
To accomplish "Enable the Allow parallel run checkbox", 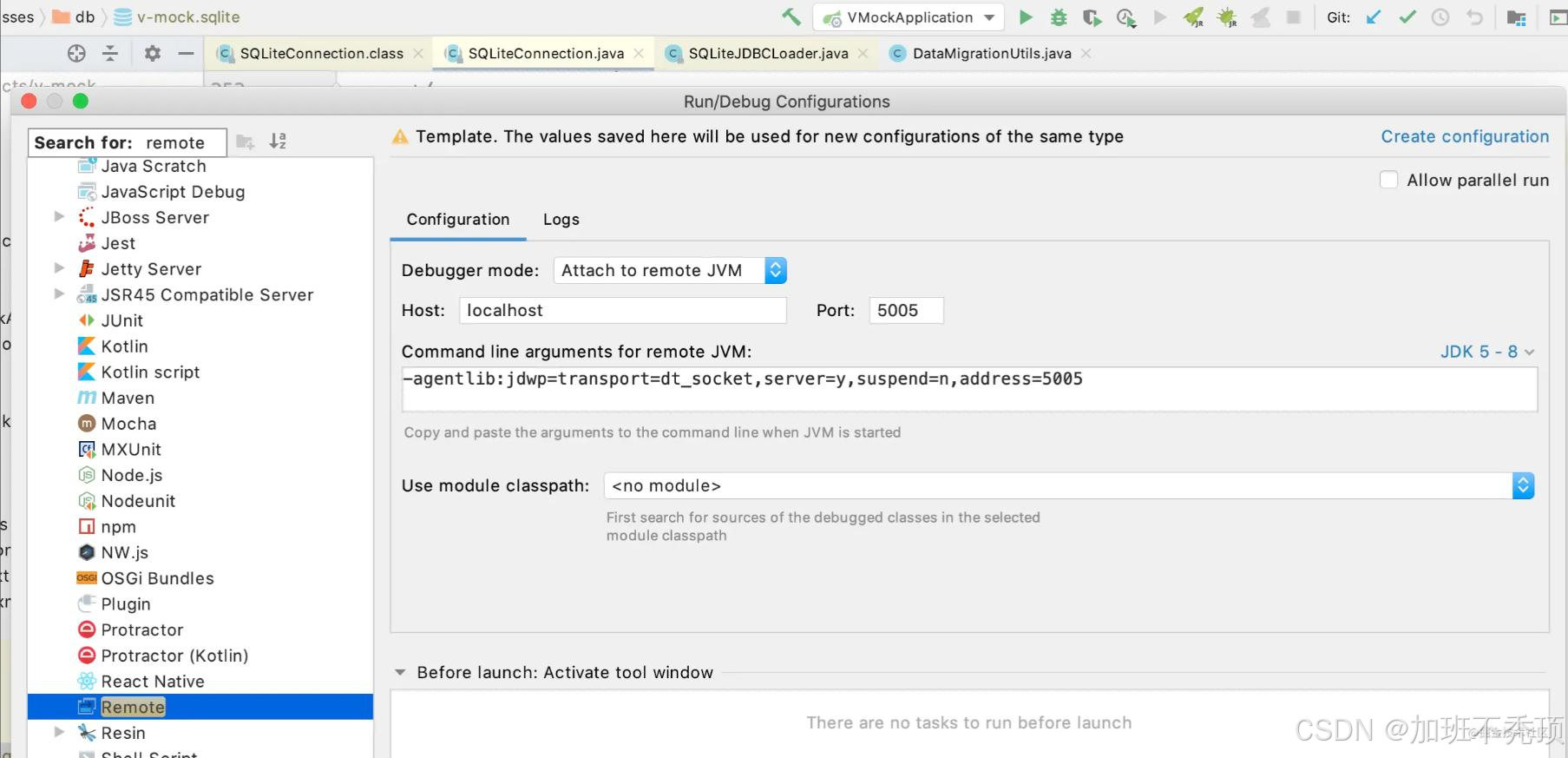I will tap(1388, 180).
